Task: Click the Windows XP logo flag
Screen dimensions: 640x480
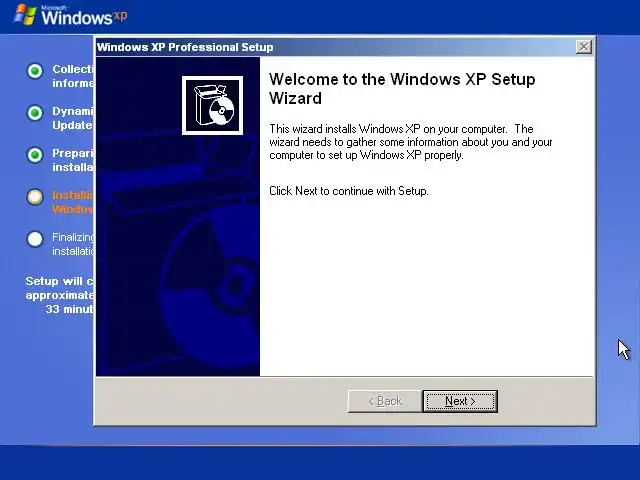Action: [25, 15]
